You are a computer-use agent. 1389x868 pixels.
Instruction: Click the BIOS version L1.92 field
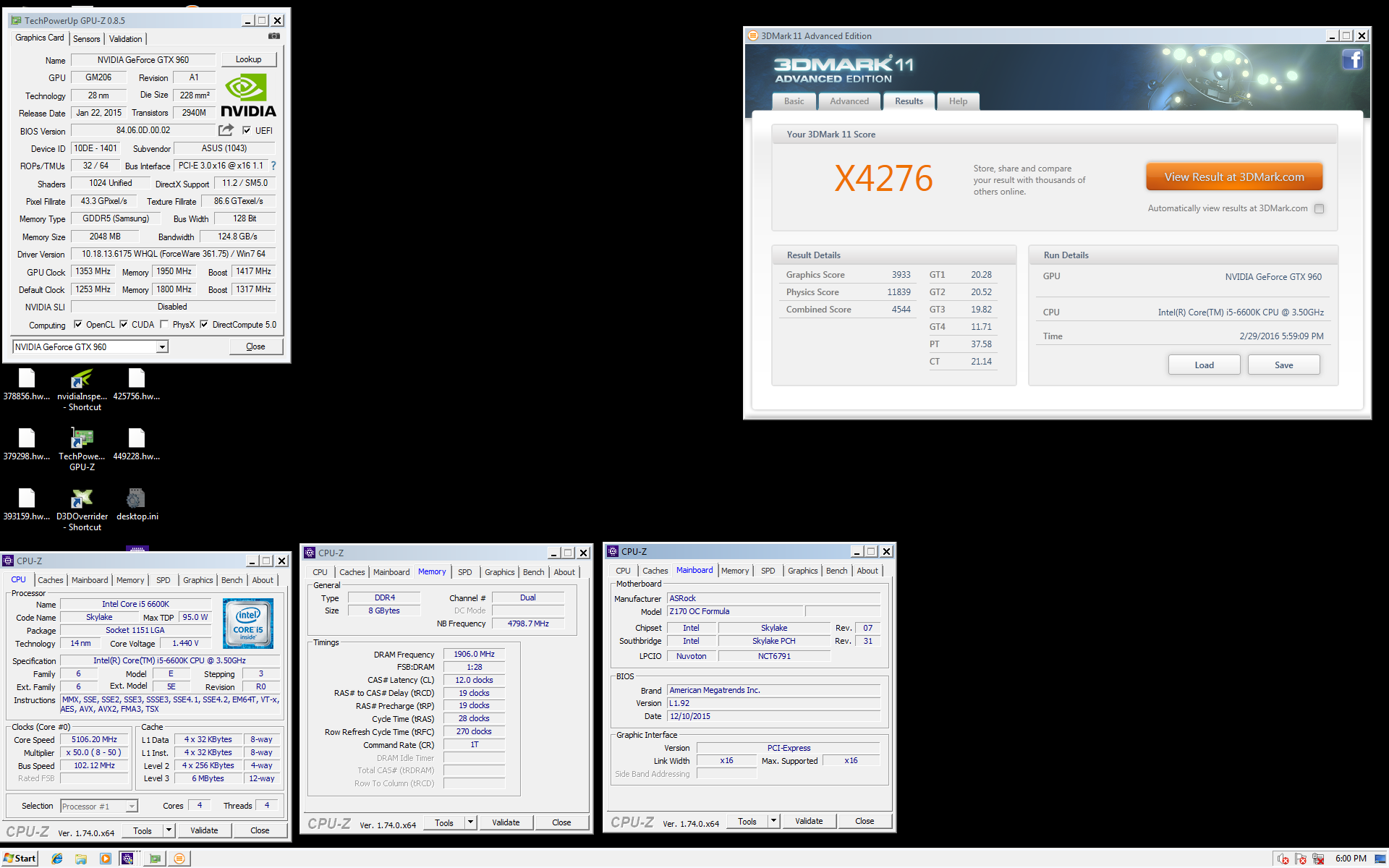[x=773, y=703]
